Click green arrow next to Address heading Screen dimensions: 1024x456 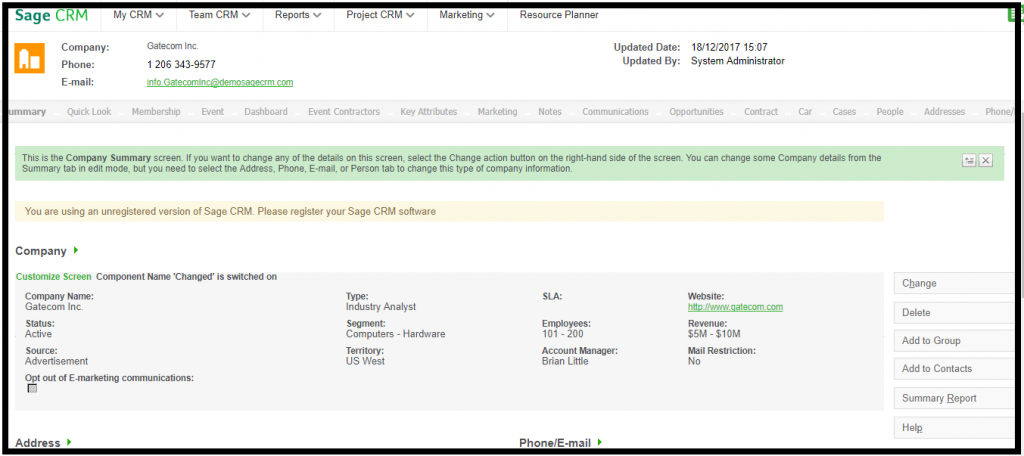(x=69, y=442)
